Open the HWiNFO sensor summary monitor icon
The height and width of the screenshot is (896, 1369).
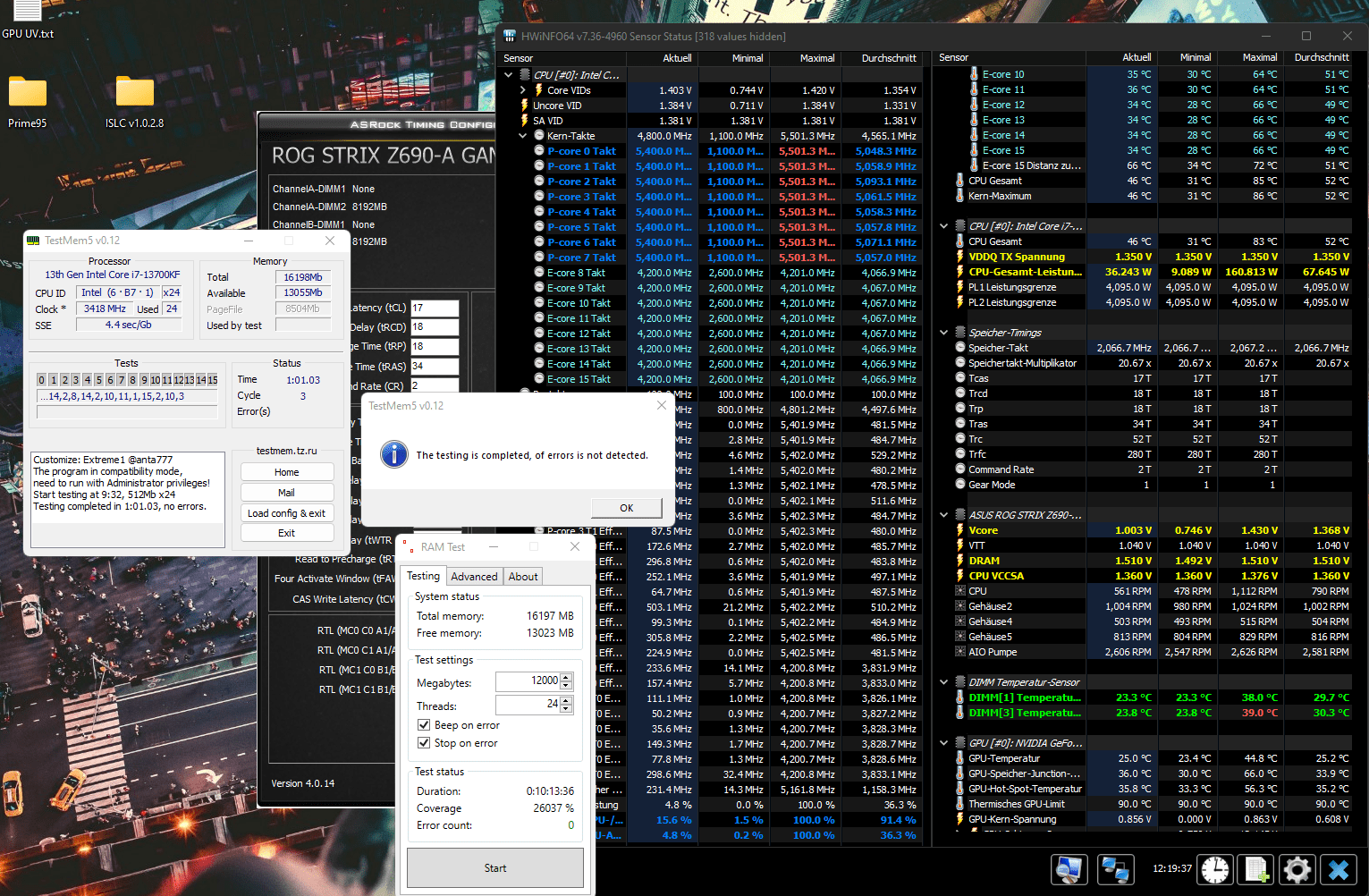tap(1069, 868)
